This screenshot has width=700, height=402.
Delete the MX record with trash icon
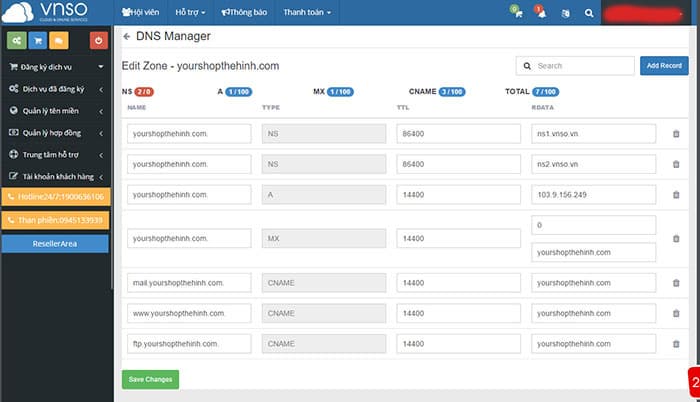pyautogui.click(x=676, y=239)
